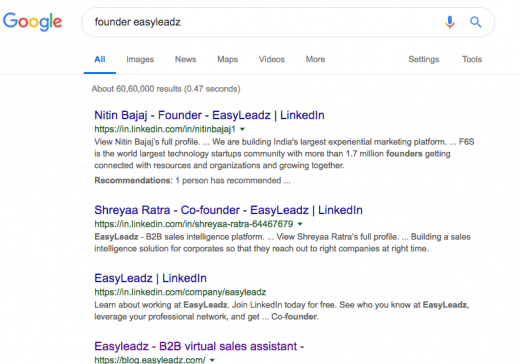
Task: Click the blue magnifier search button
Action: [476, 22]
